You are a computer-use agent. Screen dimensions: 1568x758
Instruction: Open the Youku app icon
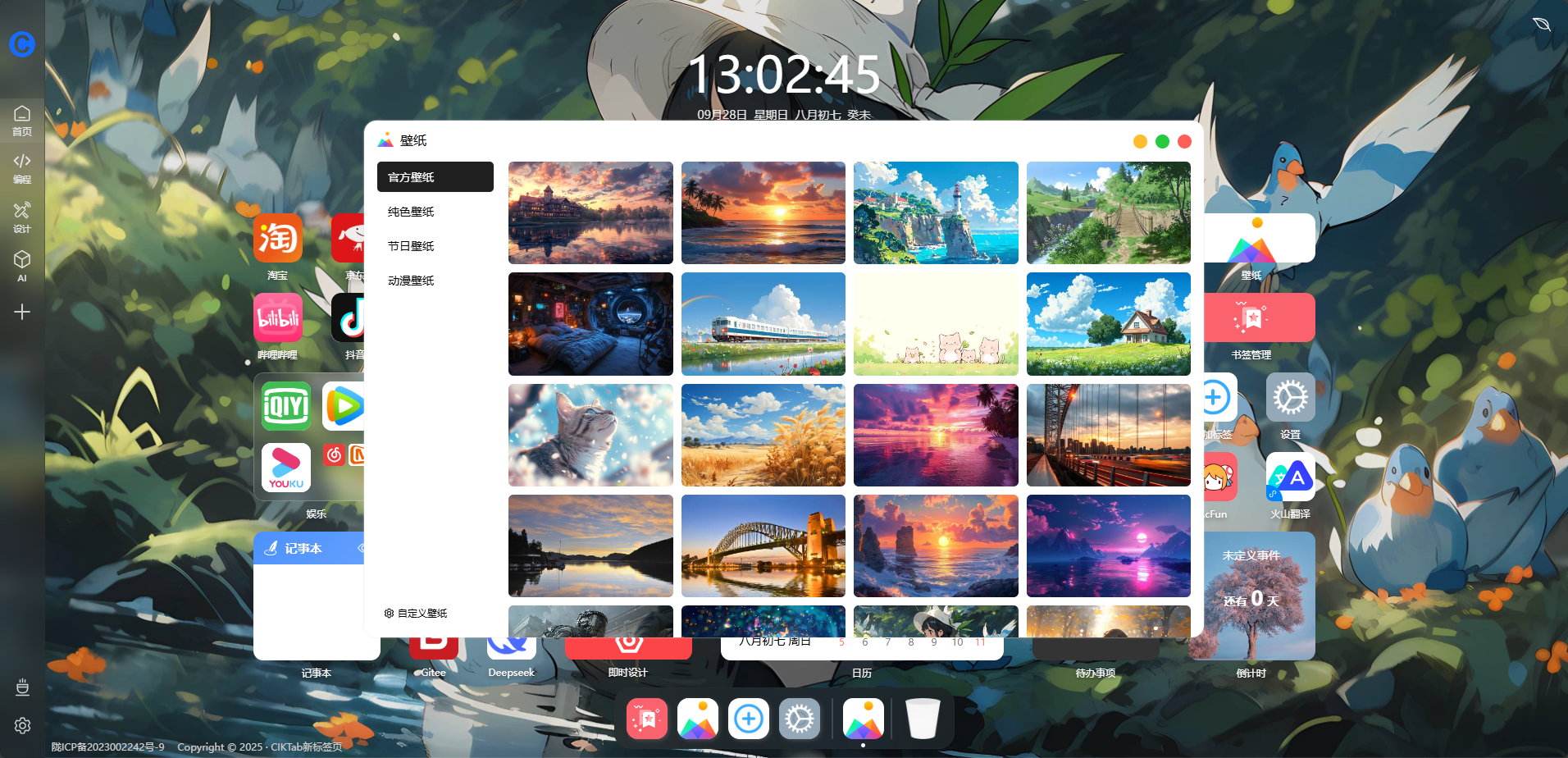286,467
